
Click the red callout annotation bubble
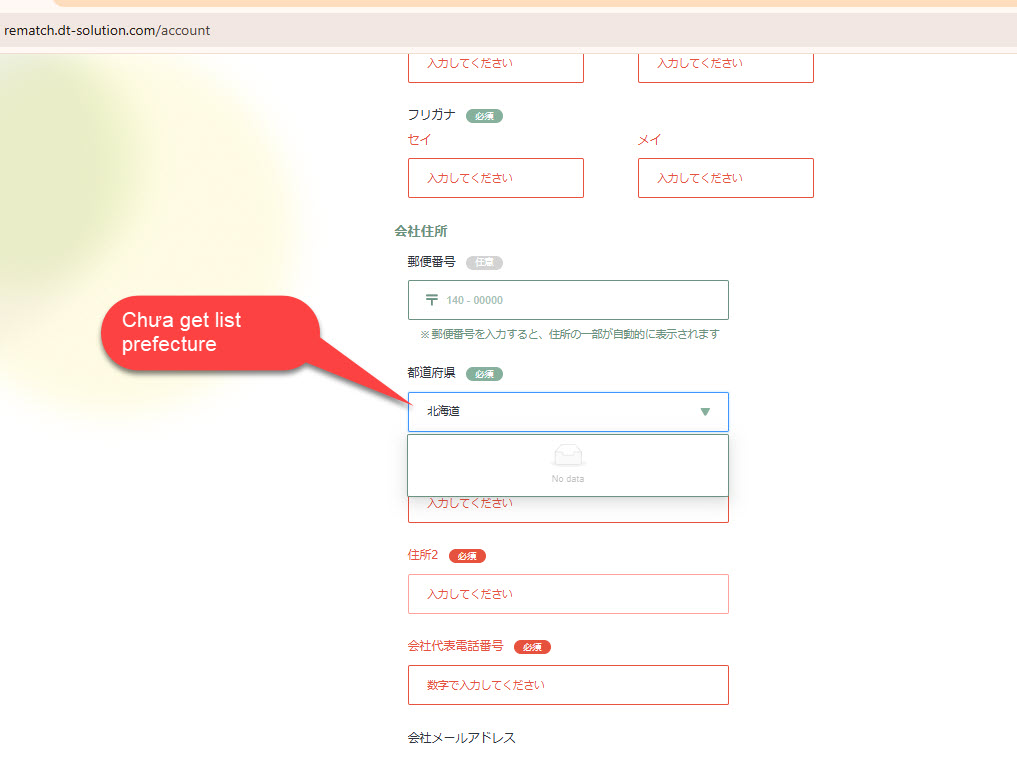[x=208, y=333]
